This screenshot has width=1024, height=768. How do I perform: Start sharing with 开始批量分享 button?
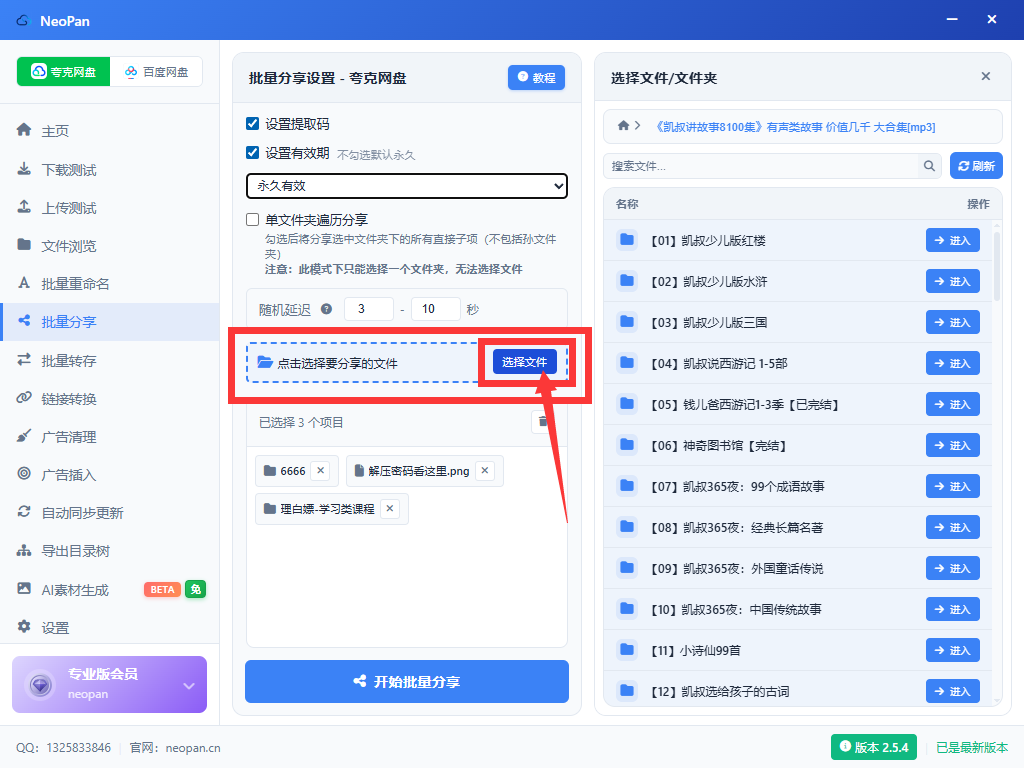click(407, 681)
